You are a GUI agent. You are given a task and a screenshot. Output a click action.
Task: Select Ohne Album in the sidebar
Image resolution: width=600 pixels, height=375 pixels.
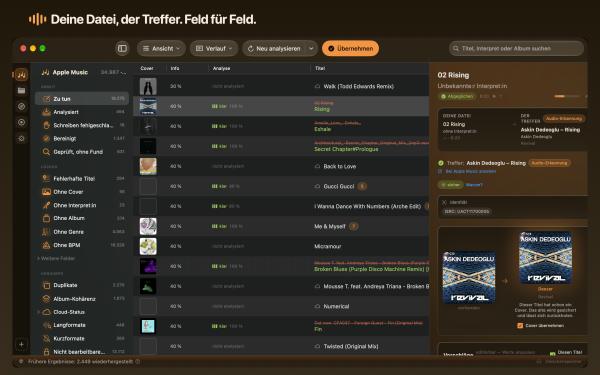click(x=82, y=218)
